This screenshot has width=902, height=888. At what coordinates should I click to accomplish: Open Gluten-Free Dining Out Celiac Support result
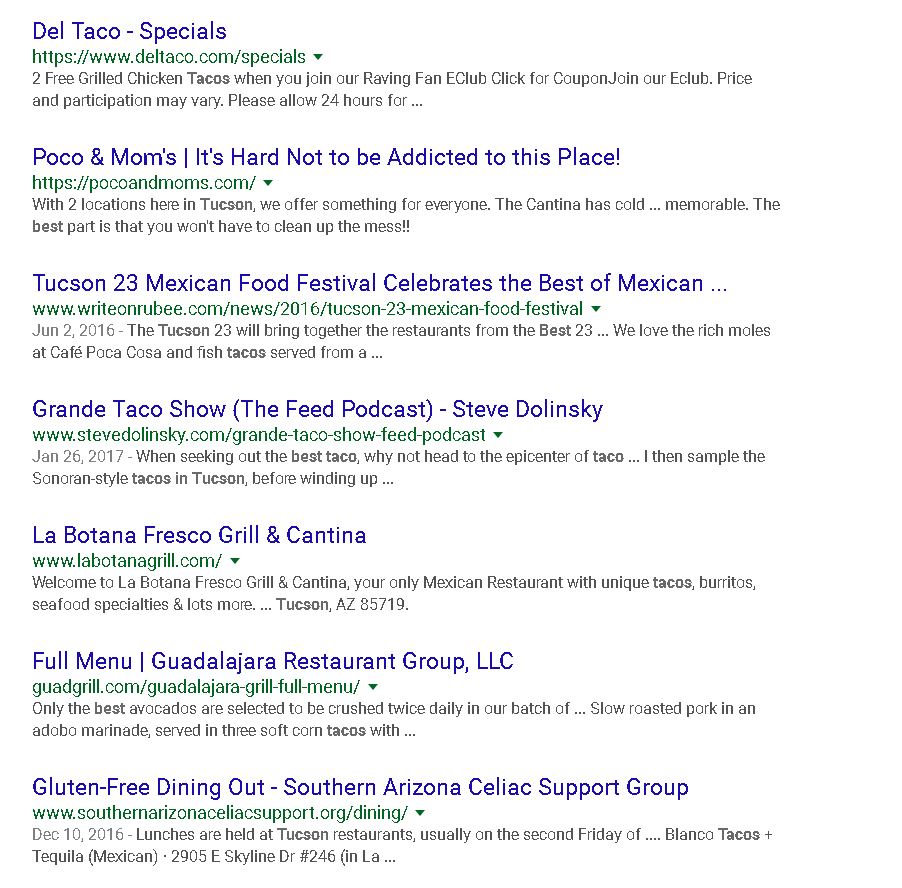(360, 787)
